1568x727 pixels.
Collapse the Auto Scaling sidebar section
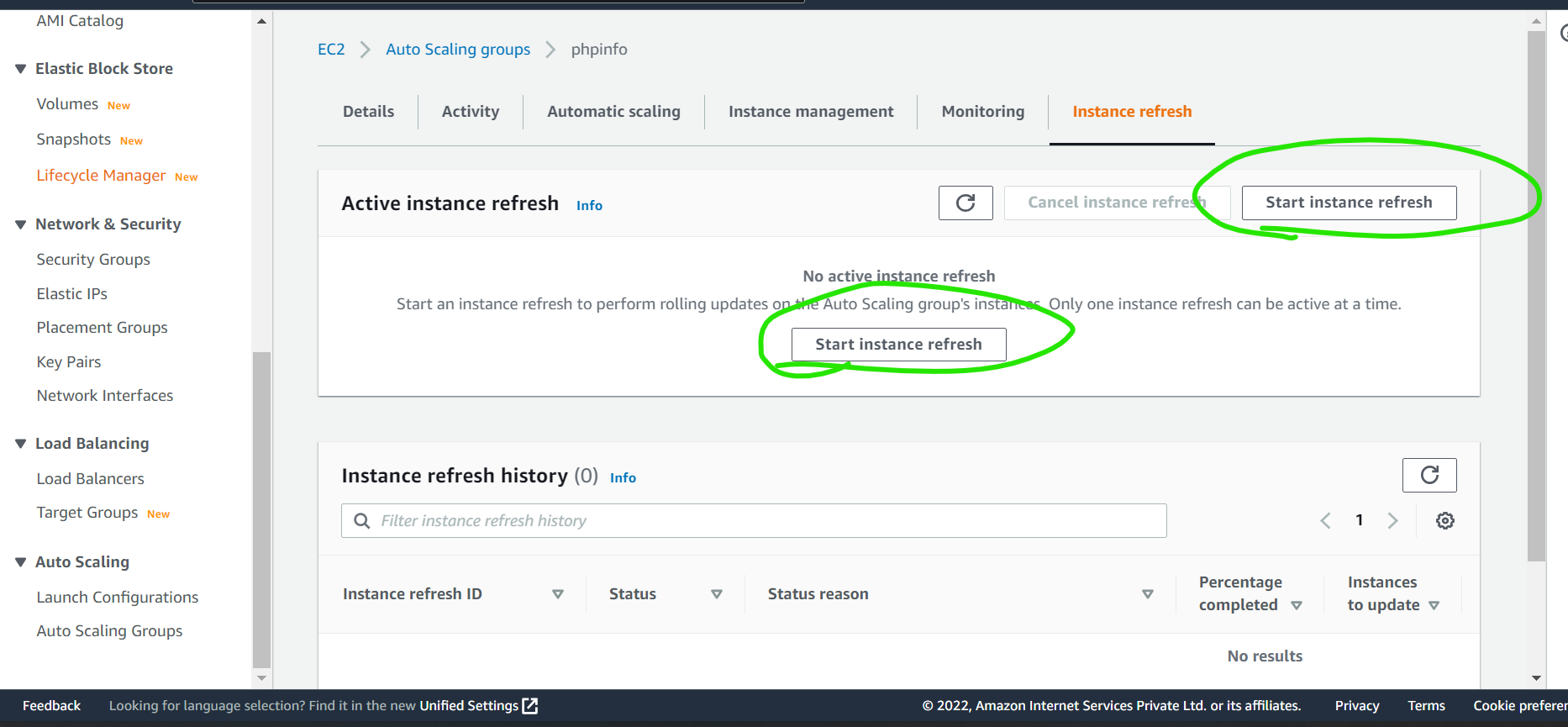pos(21,562)
